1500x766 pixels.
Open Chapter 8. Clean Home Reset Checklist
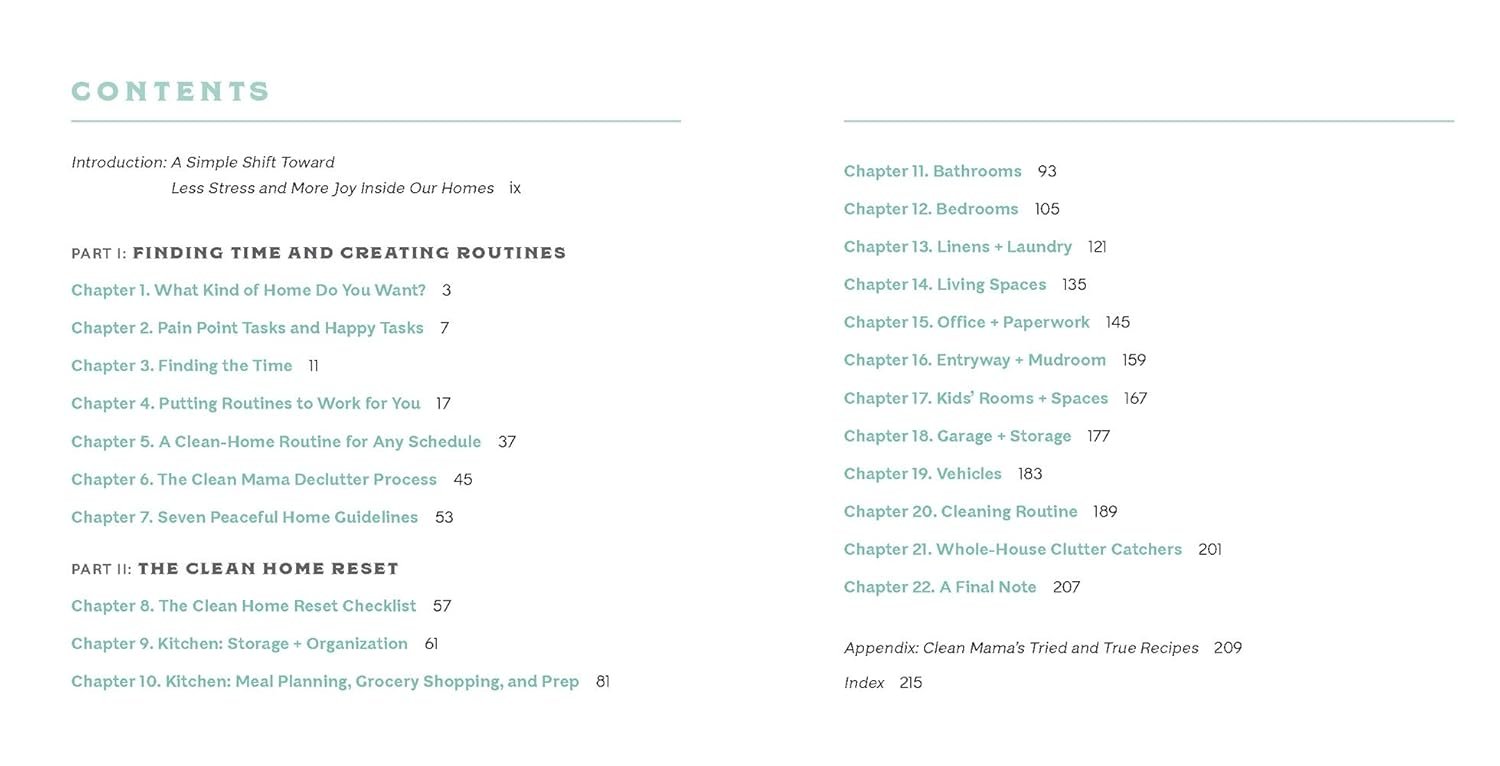point(243,606)
